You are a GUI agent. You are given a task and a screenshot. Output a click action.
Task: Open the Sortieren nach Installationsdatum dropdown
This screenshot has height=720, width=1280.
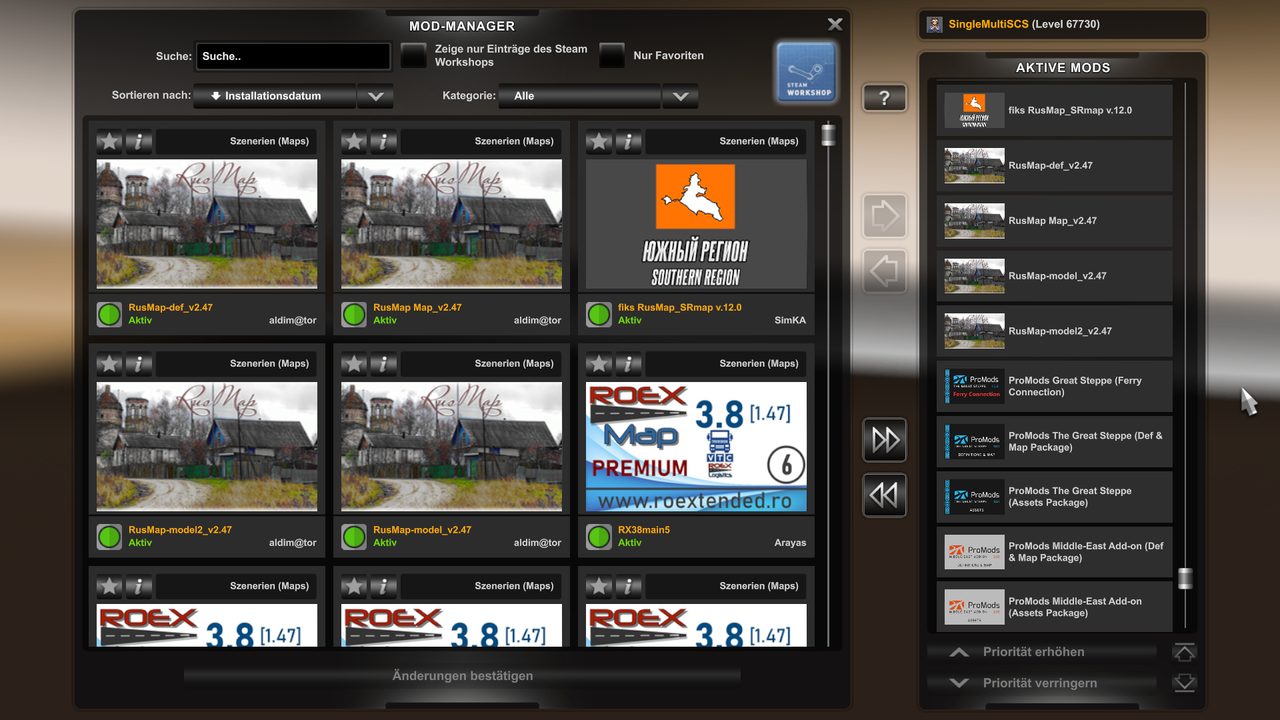[x=275, y=96]
